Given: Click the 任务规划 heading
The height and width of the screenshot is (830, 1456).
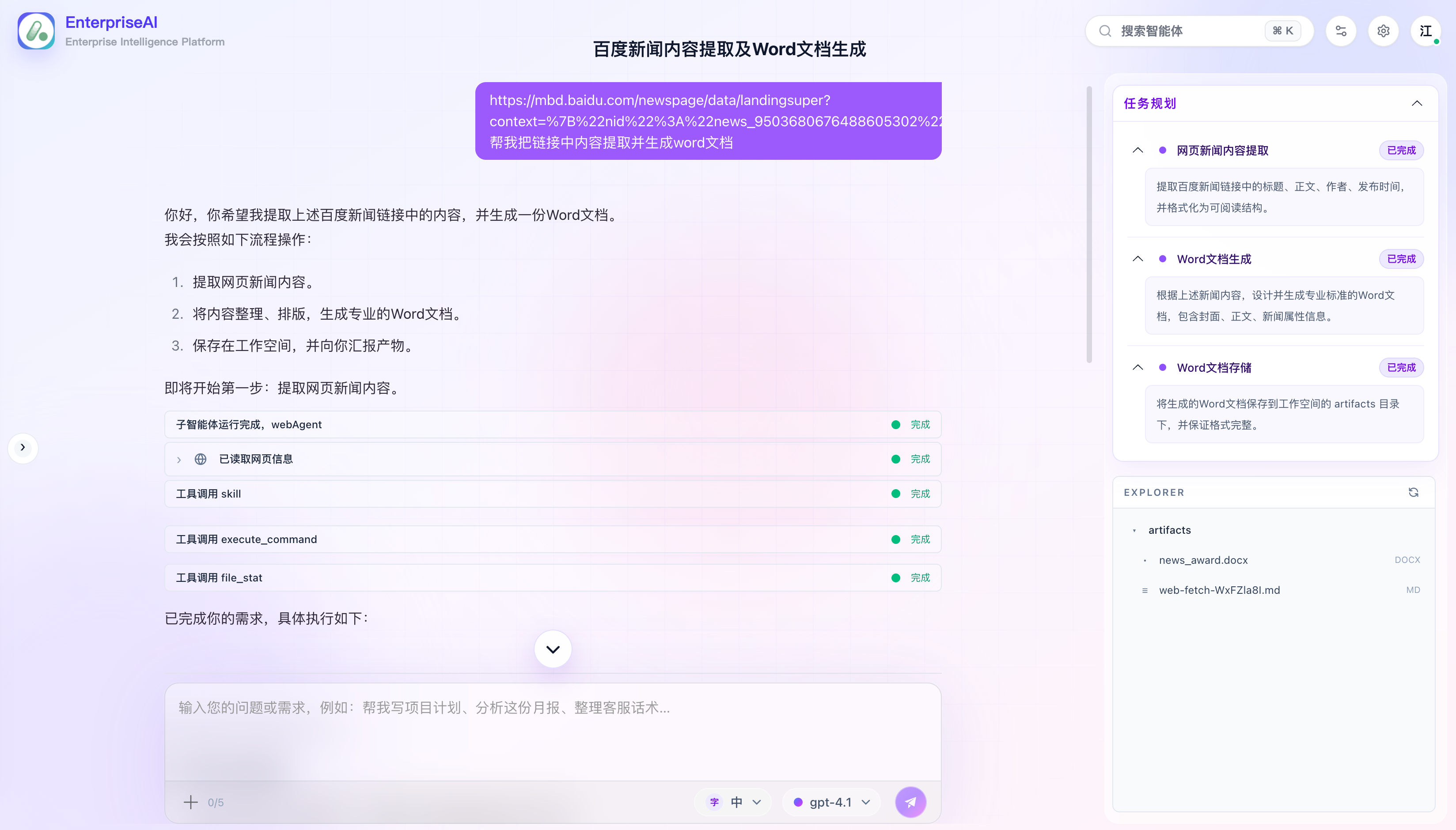Looking at the screenshot, I should pos(1150,103).
